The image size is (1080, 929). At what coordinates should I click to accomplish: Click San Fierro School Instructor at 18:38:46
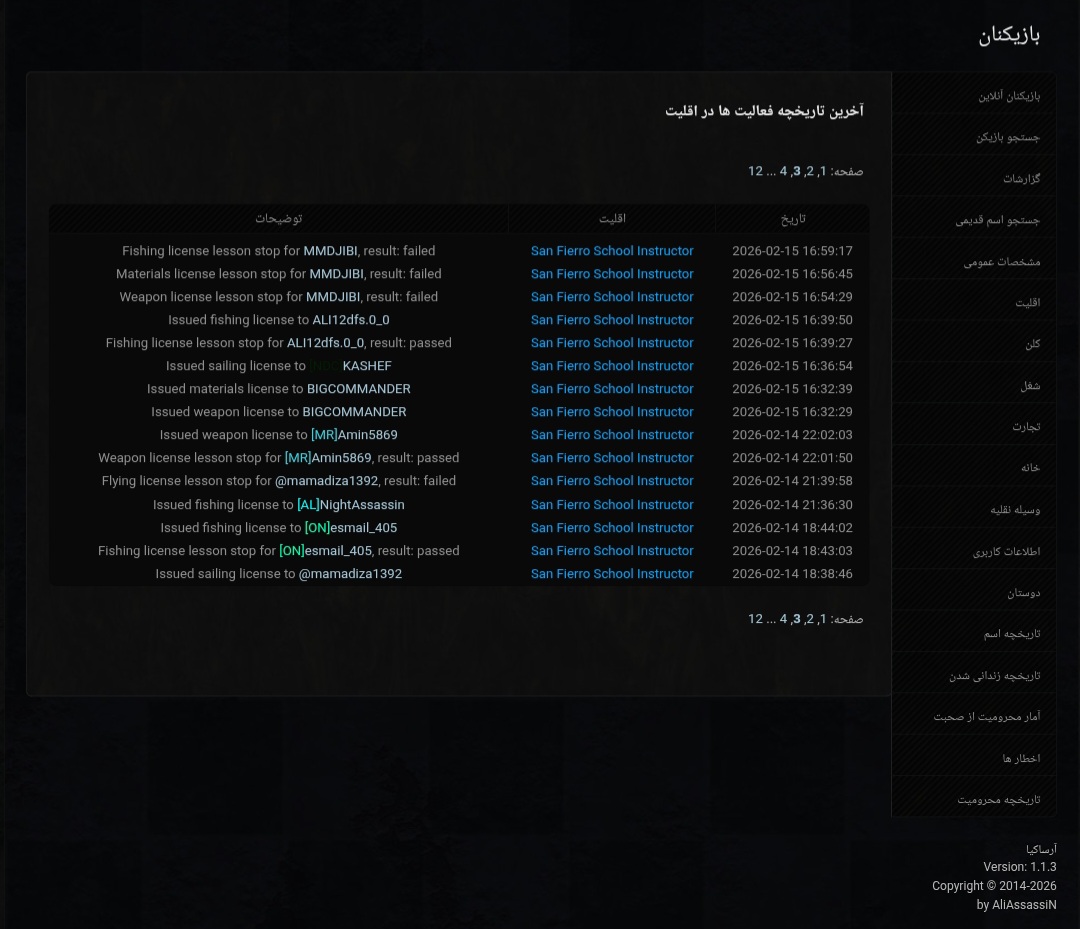pyautogui.click(x=611, y=574)
